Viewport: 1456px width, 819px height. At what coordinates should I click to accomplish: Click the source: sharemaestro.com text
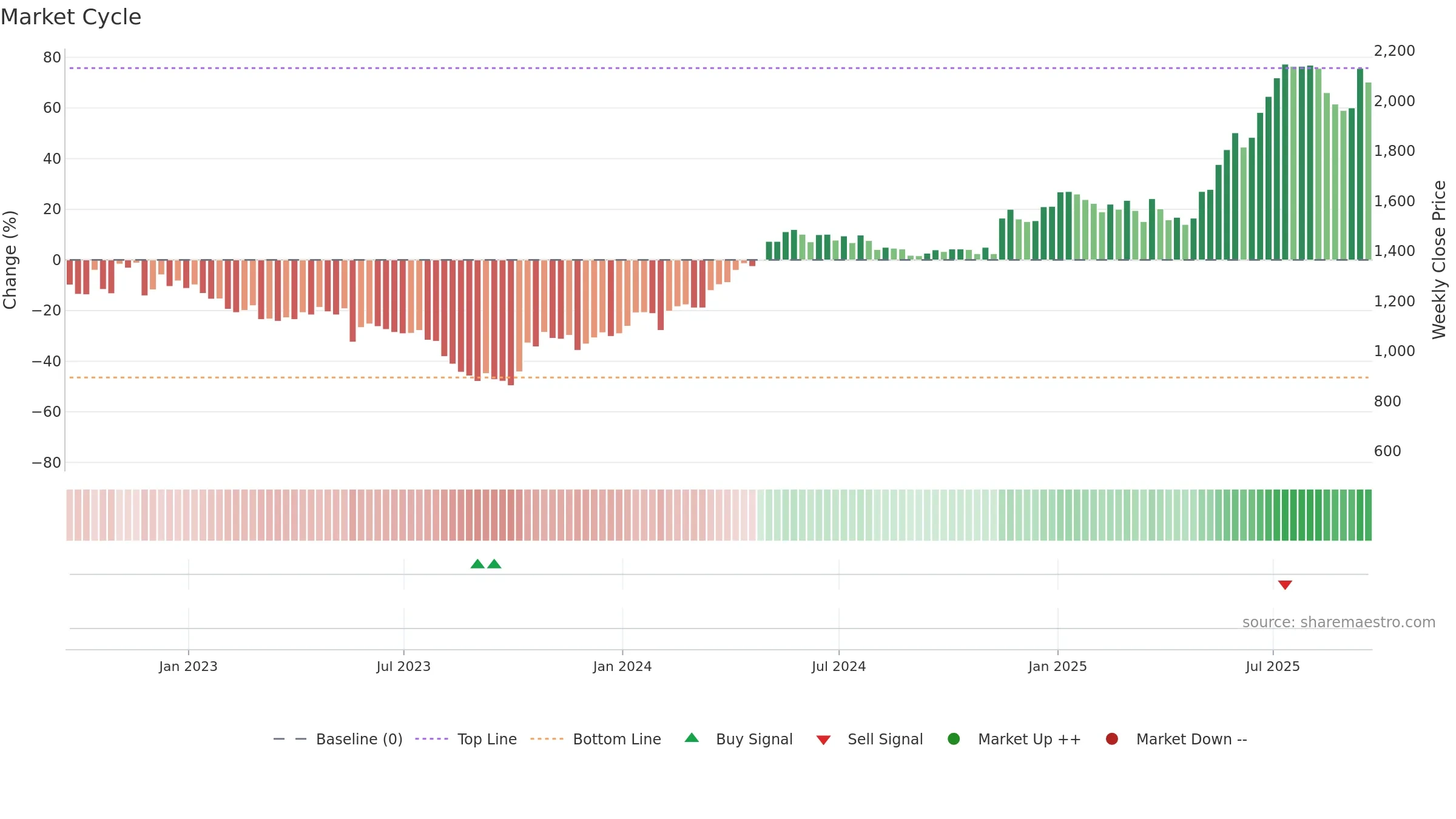click(x=1339, y=622)
